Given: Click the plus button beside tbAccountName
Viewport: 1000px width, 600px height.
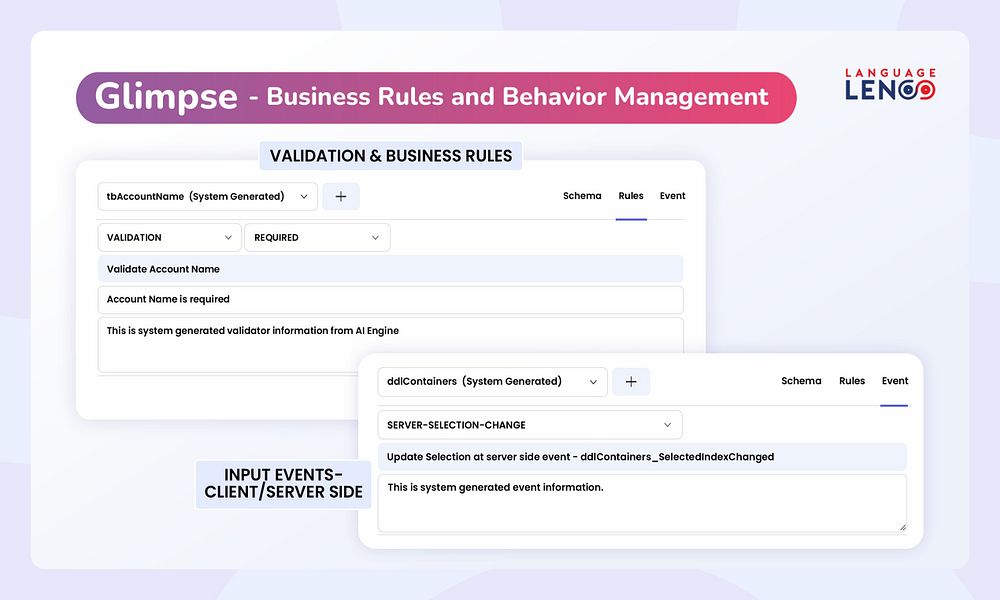Looking at the screenshot, I should pyautogui.click(x=341, y=196).
